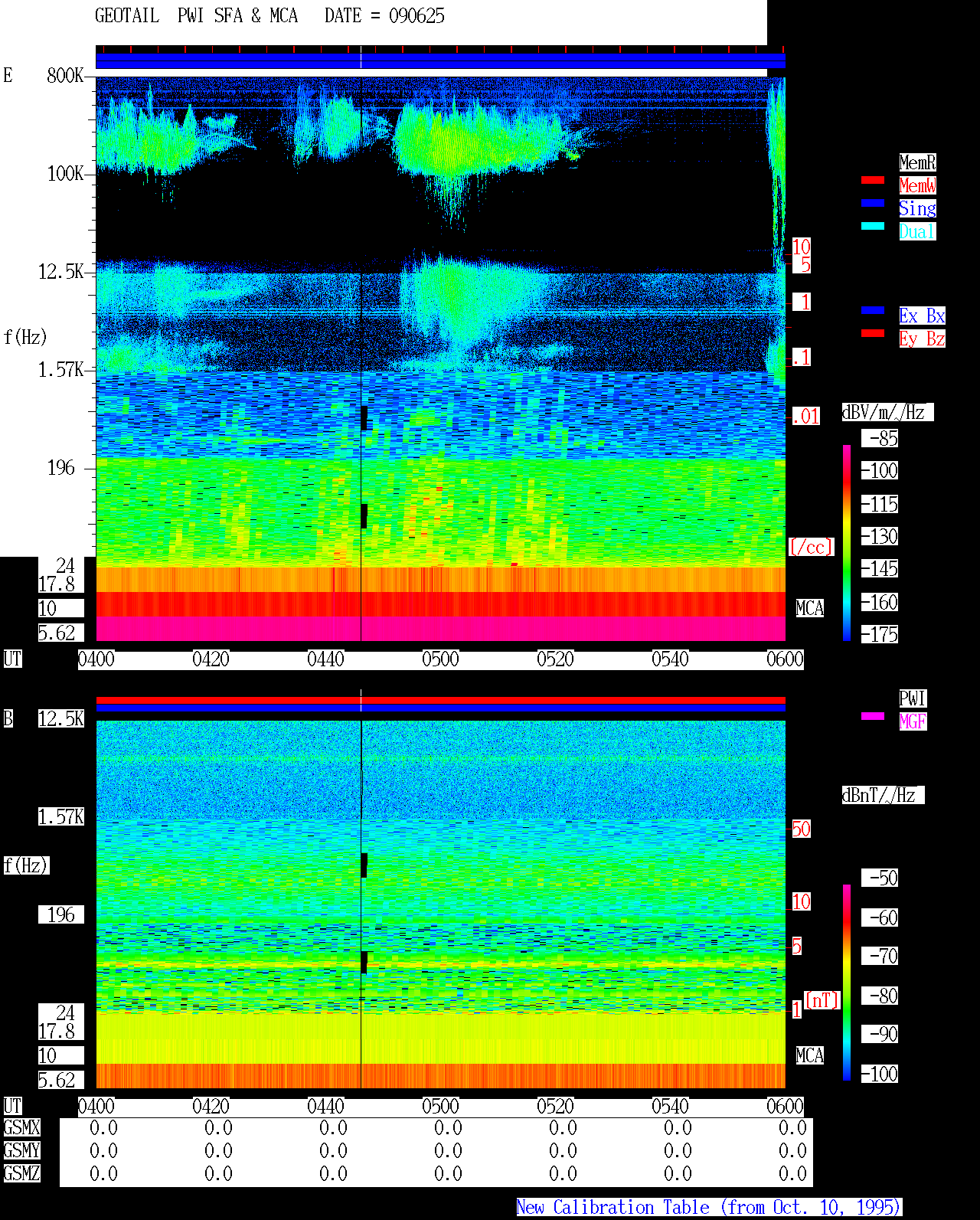Click the DATE = 090625 label

(384, 16)
